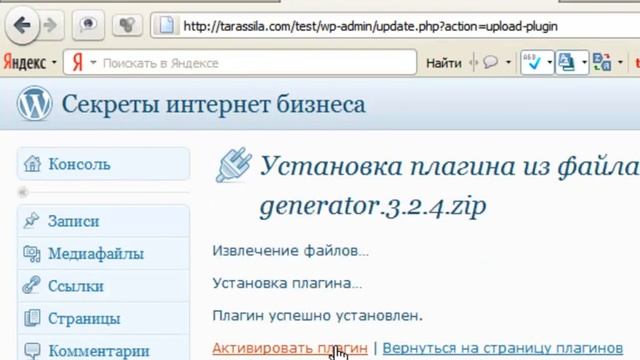
Task: Click Активировать плагин link
Action: [x=290, y=348]
